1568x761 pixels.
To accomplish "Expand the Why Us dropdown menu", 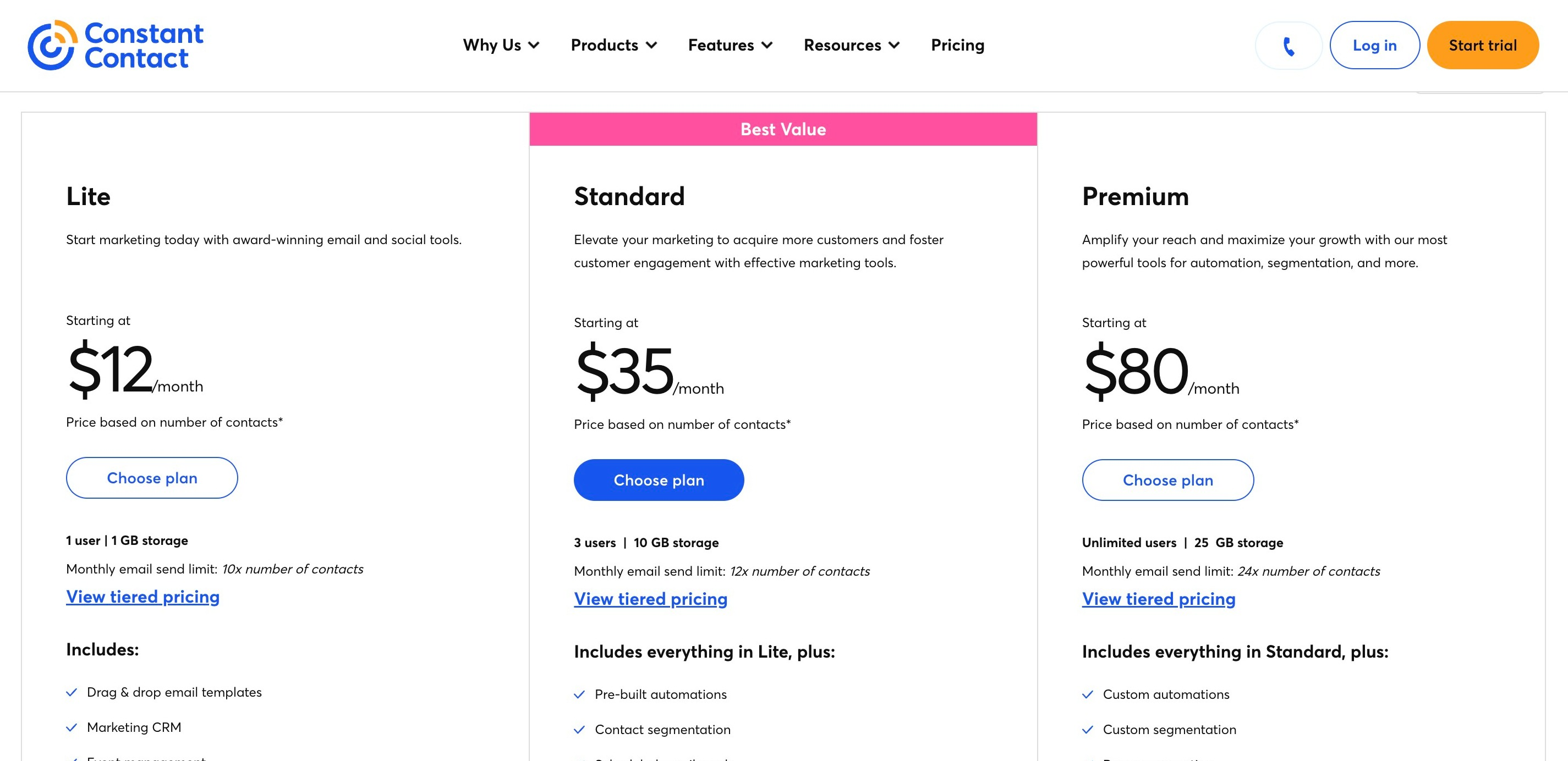I will (501, 45).
